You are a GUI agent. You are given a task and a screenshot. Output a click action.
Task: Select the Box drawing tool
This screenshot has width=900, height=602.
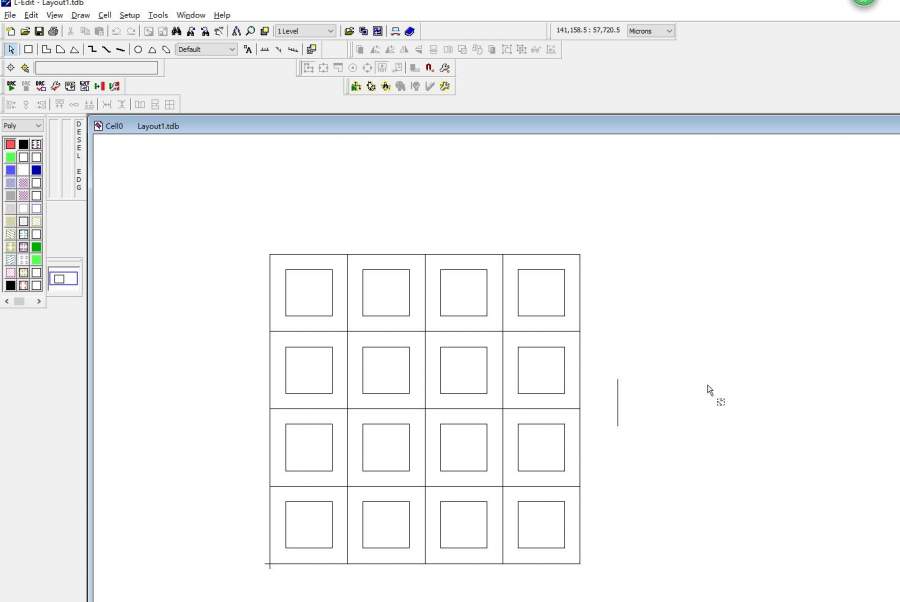click(28, 49)
